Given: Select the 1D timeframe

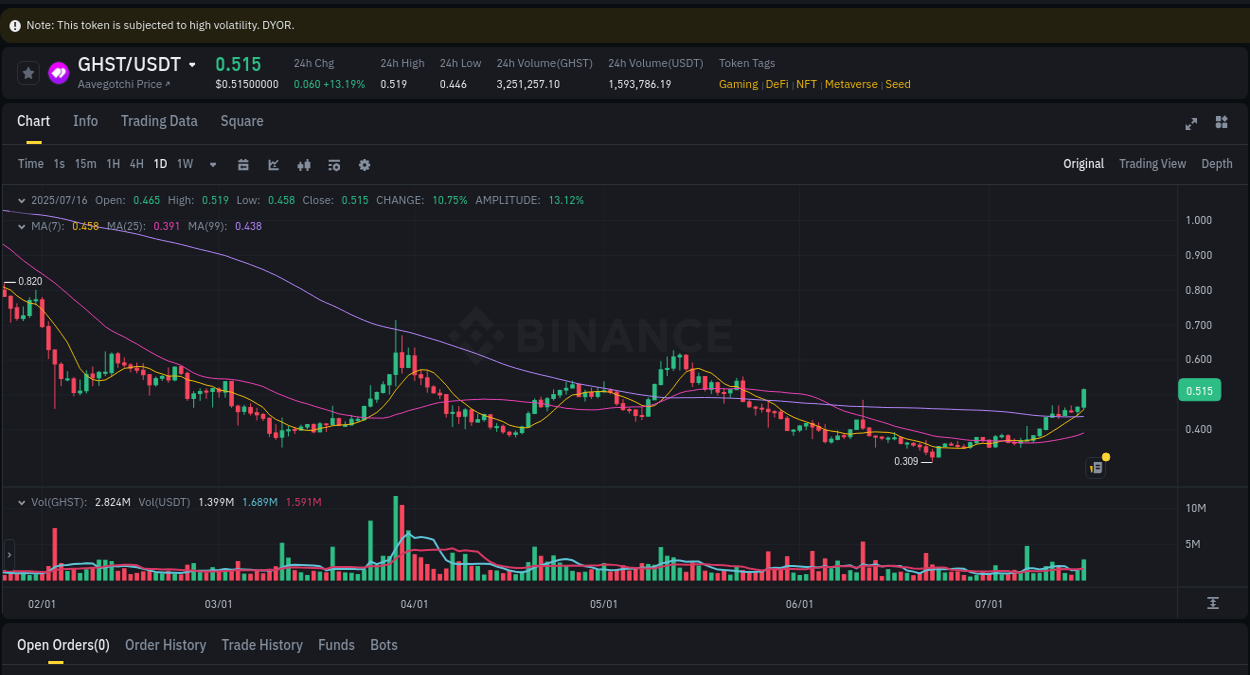Looking at the screenshot, I should tap(160, 164).
